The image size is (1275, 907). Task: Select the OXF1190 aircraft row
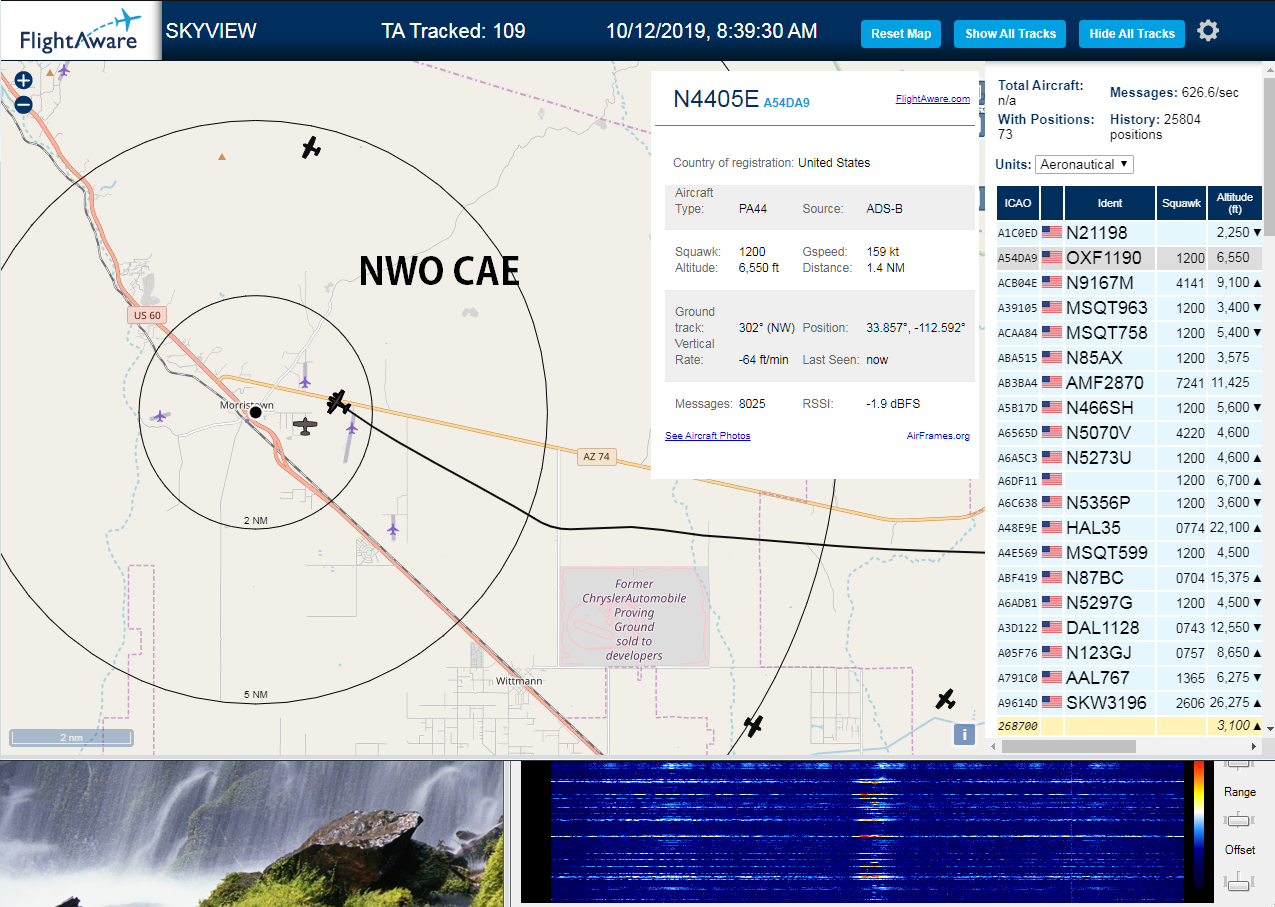1130,257
